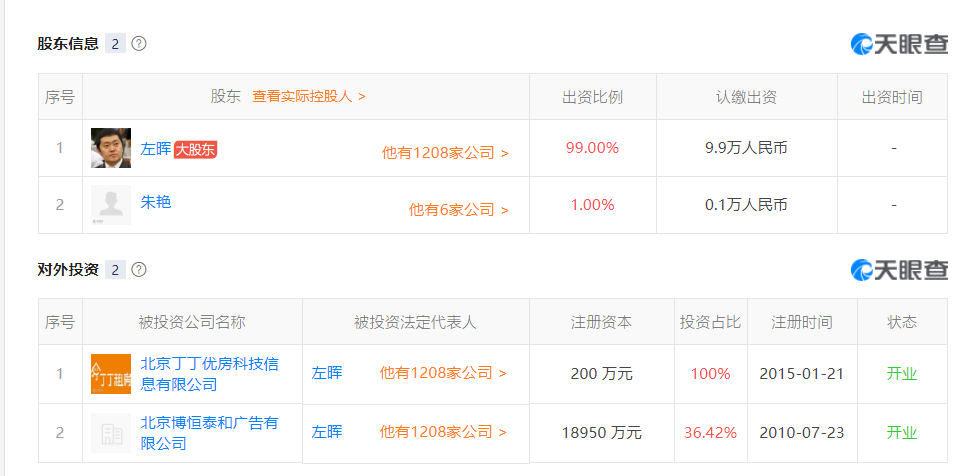The width and height of the screenshot is (973, 476).
Task: Expand 他有1208家公司 in 丁丁优房 row
Action: point(442,373)
